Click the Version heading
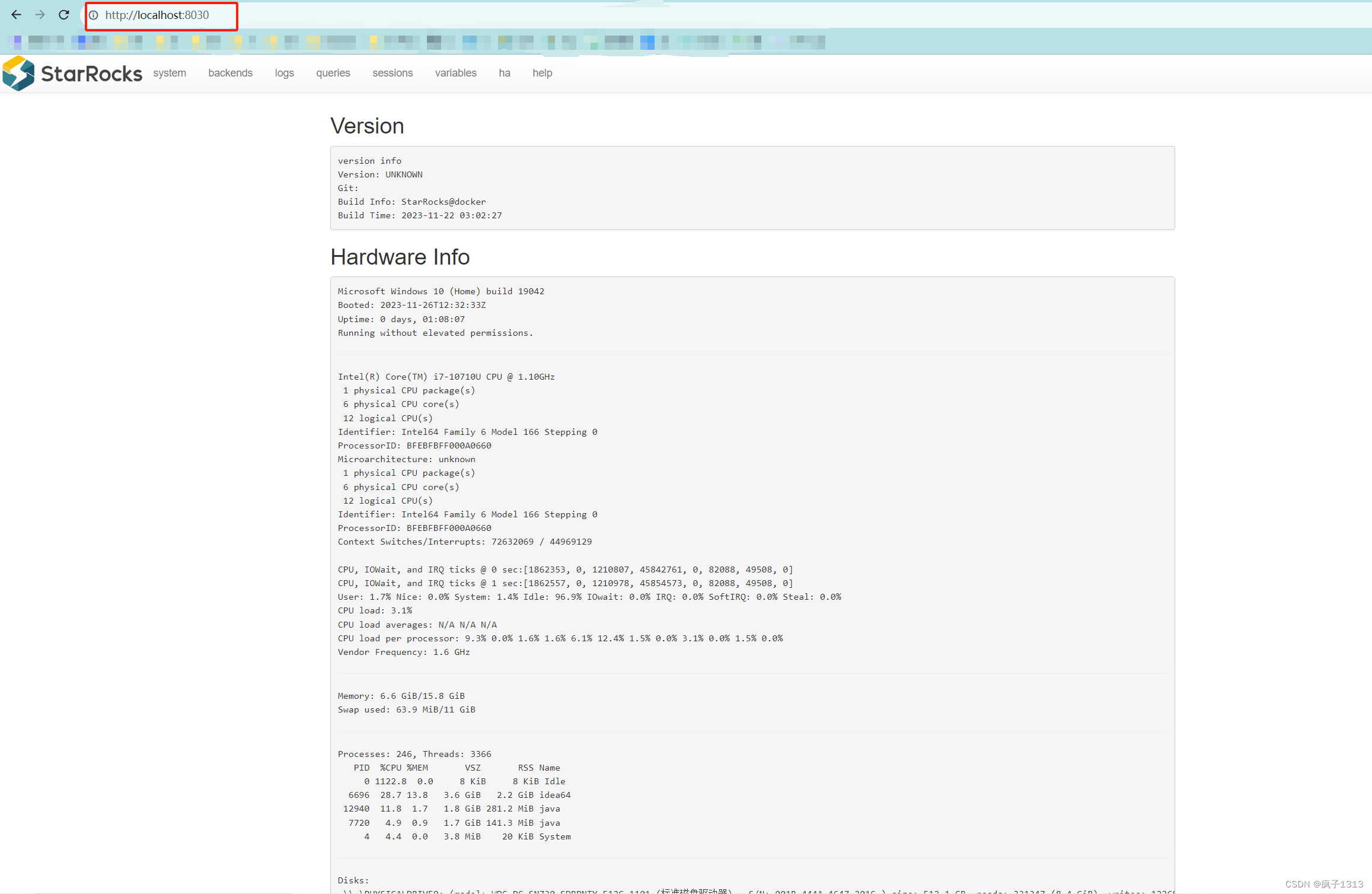The width and height of the screenshot is (1372, 894). pyautogui.click(x=367, y=126)
